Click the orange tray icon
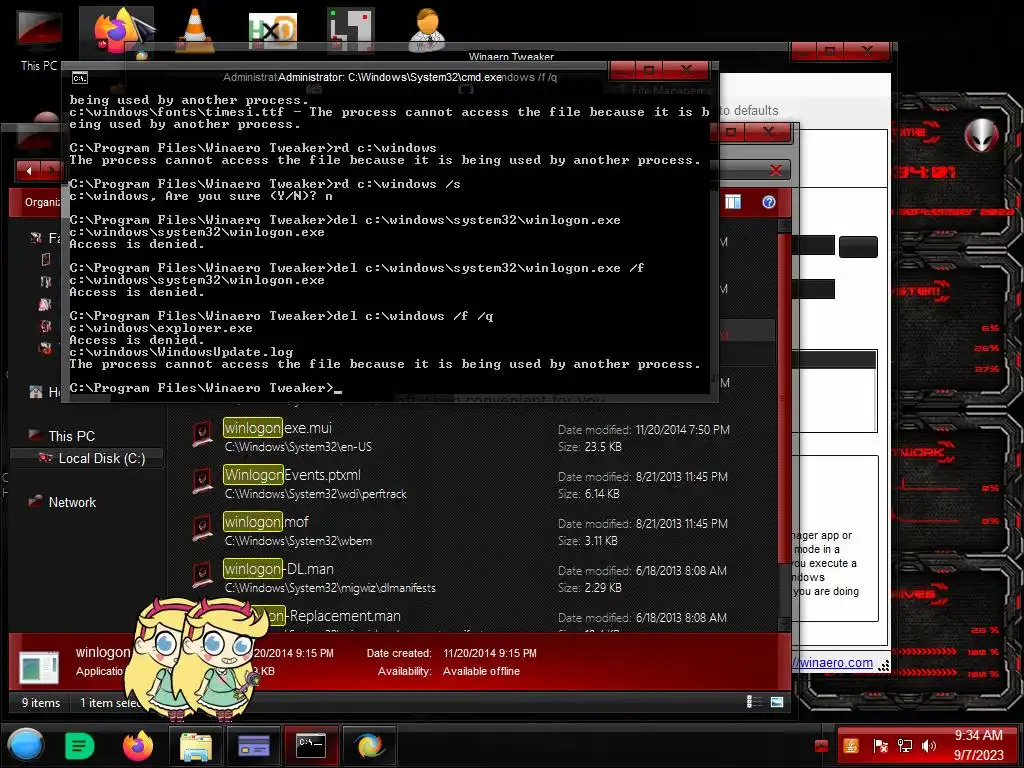Viewport: 1024px width, 768px height. coord(851,746)
